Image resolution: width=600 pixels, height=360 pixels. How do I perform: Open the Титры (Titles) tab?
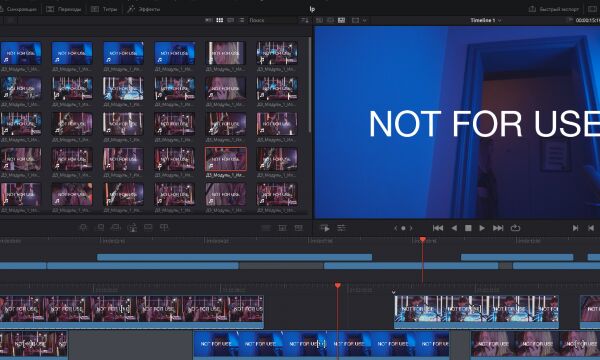pos(104,9)
